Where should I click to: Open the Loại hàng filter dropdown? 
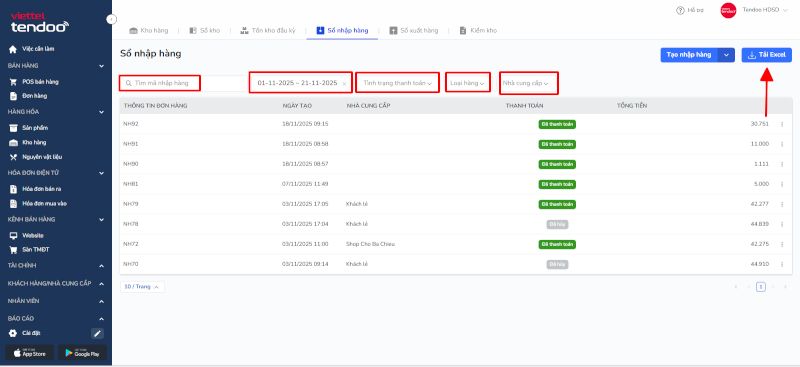(x=468, y=83)
